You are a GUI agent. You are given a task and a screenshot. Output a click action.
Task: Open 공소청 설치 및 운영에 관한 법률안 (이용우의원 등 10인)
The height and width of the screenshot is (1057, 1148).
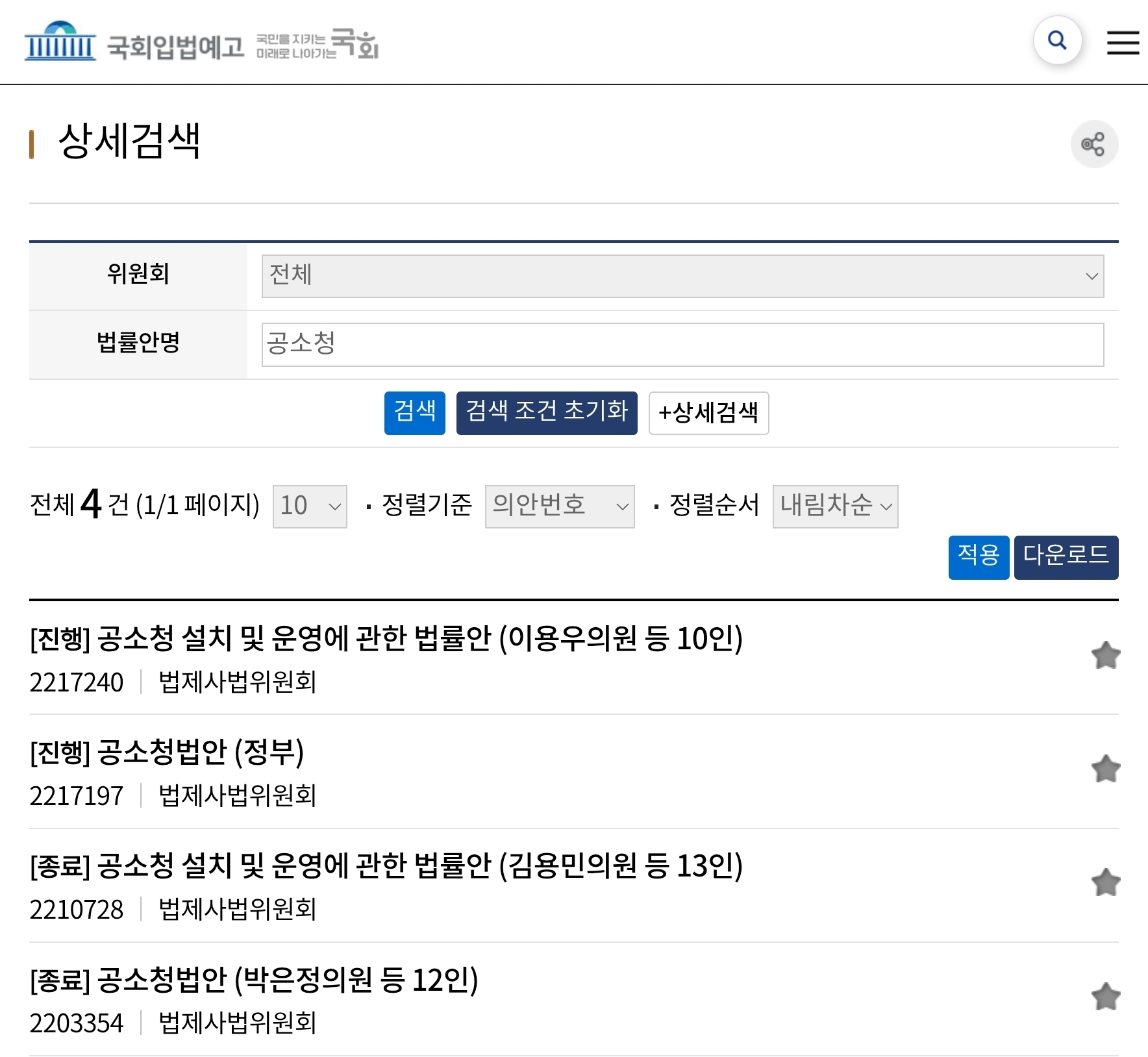386,639
